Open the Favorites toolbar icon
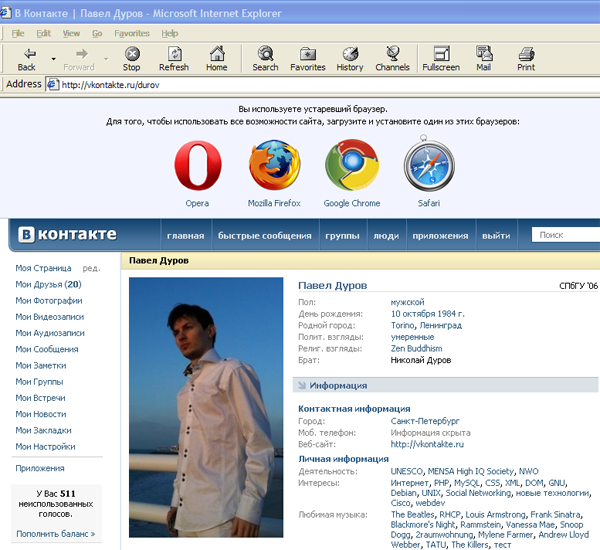This screenshot has height=550, width=600. 308,54
